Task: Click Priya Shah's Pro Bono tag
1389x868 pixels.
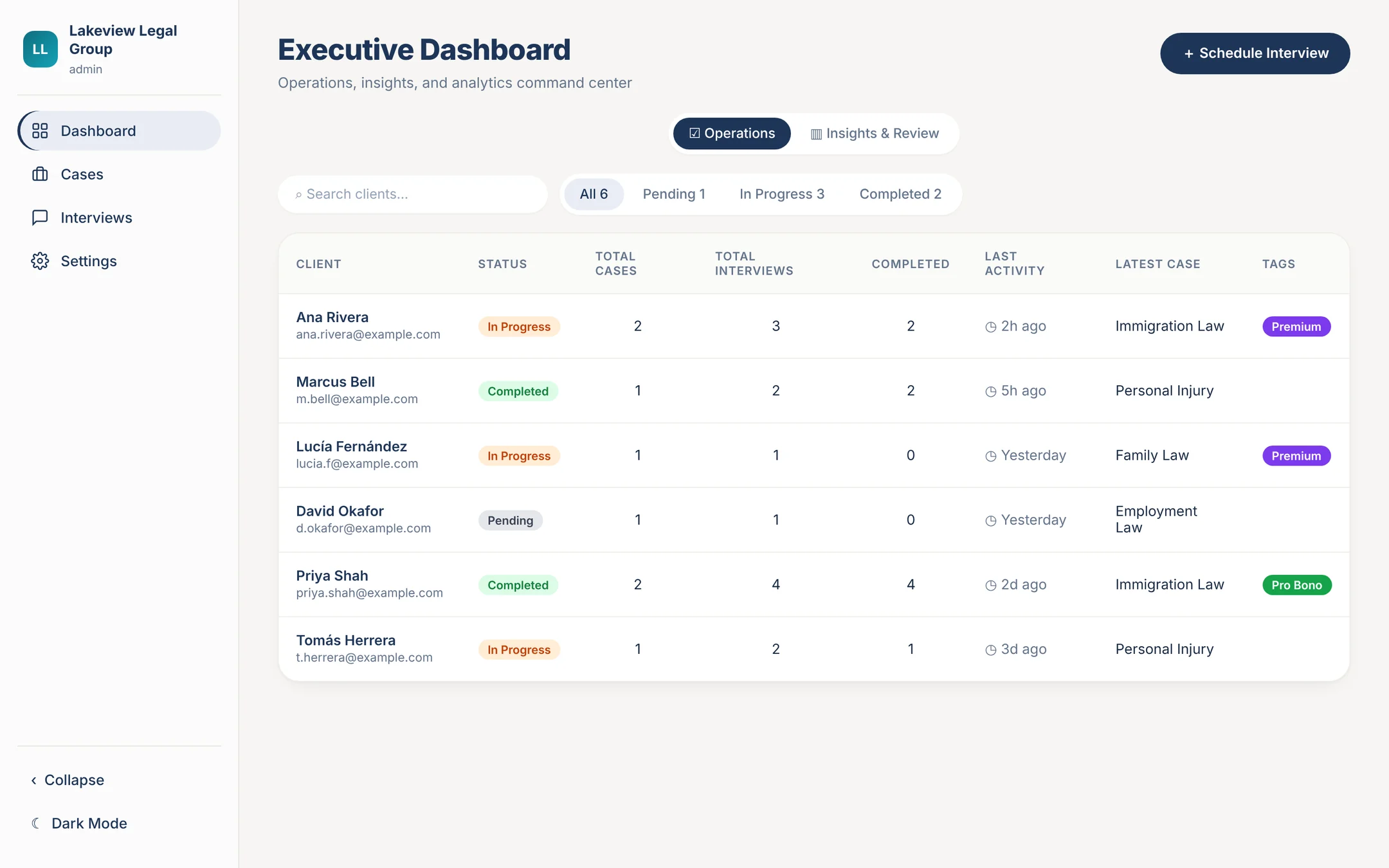Action: 1297,585
